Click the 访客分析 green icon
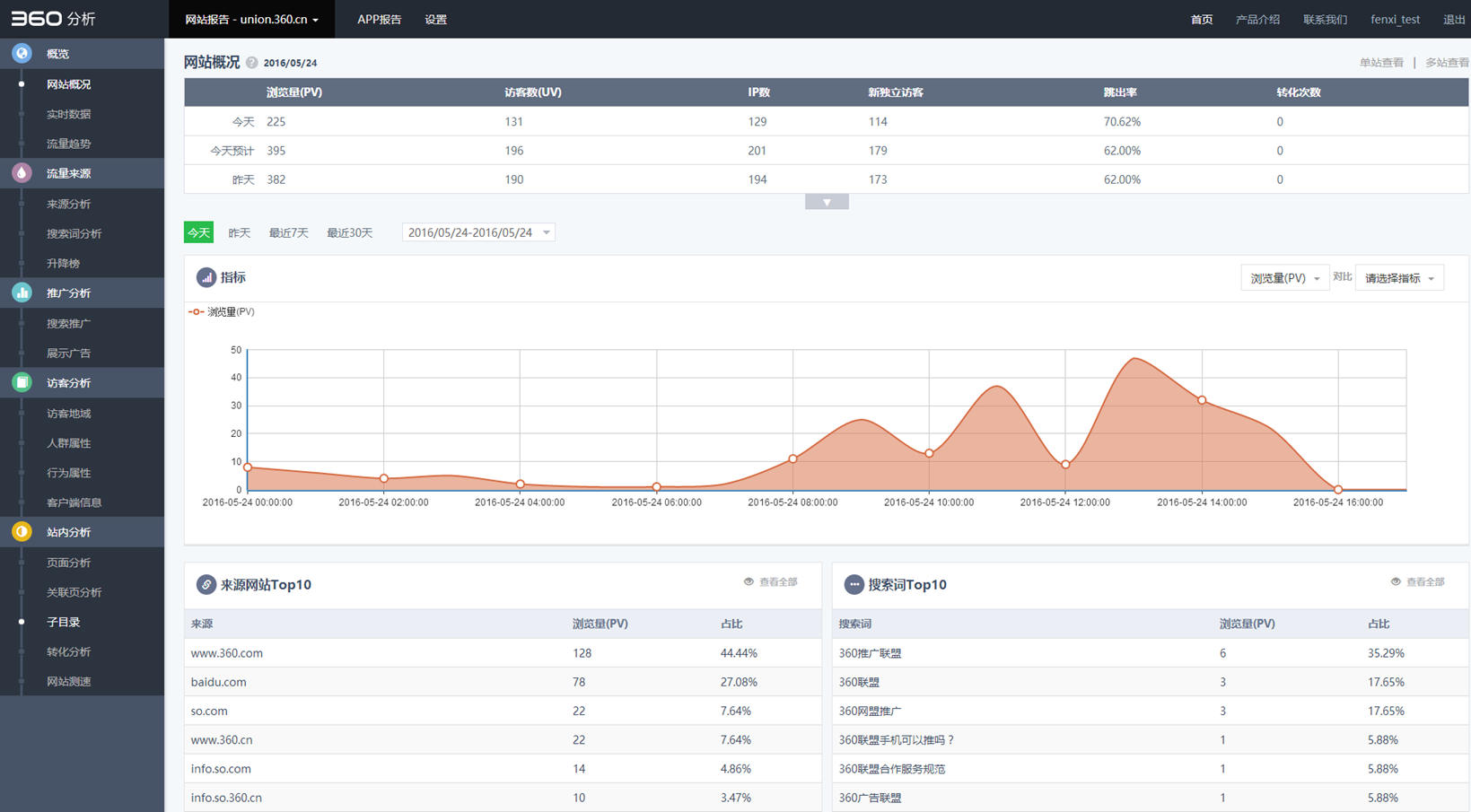The width and height of the screenshot is (1471, 812). (x=22, y=383)
